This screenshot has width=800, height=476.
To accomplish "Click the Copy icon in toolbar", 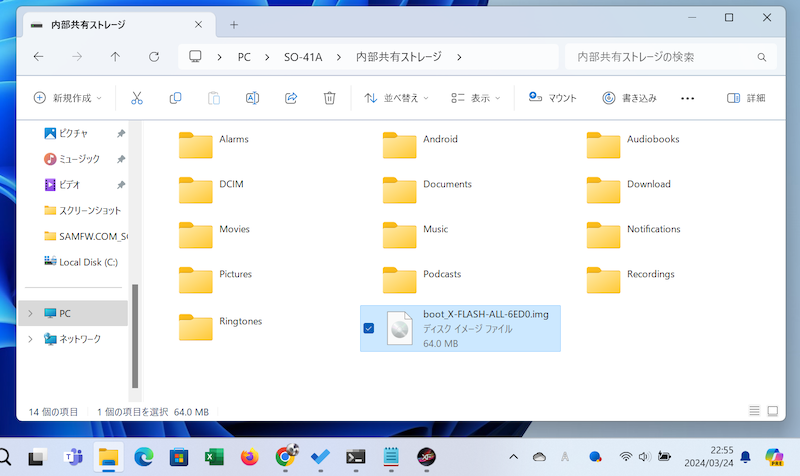I will [175, 98].
